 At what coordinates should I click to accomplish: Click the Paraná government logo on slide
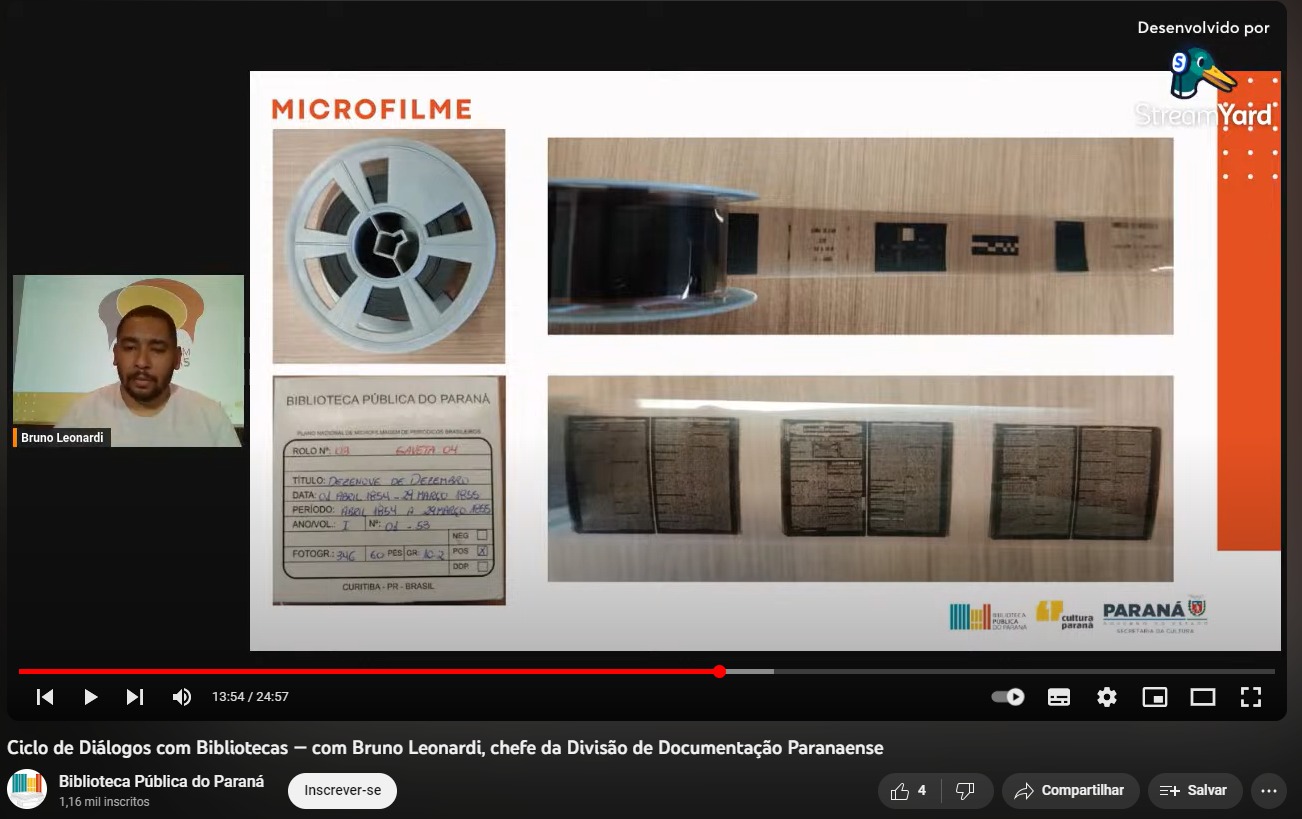1155,615
